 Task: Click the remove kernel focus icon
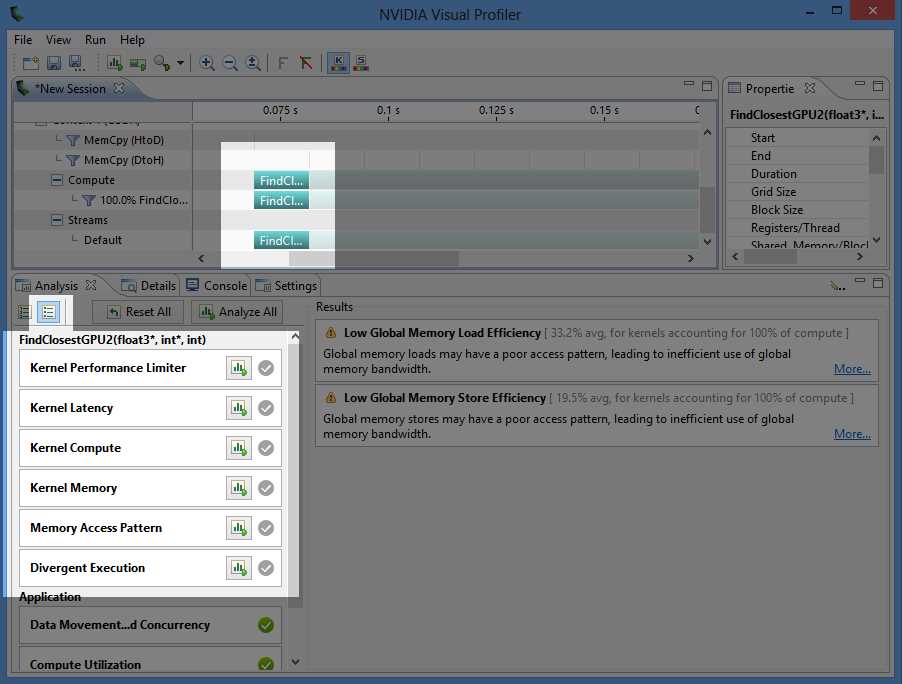pyautogui.click(x=305, y=63)
